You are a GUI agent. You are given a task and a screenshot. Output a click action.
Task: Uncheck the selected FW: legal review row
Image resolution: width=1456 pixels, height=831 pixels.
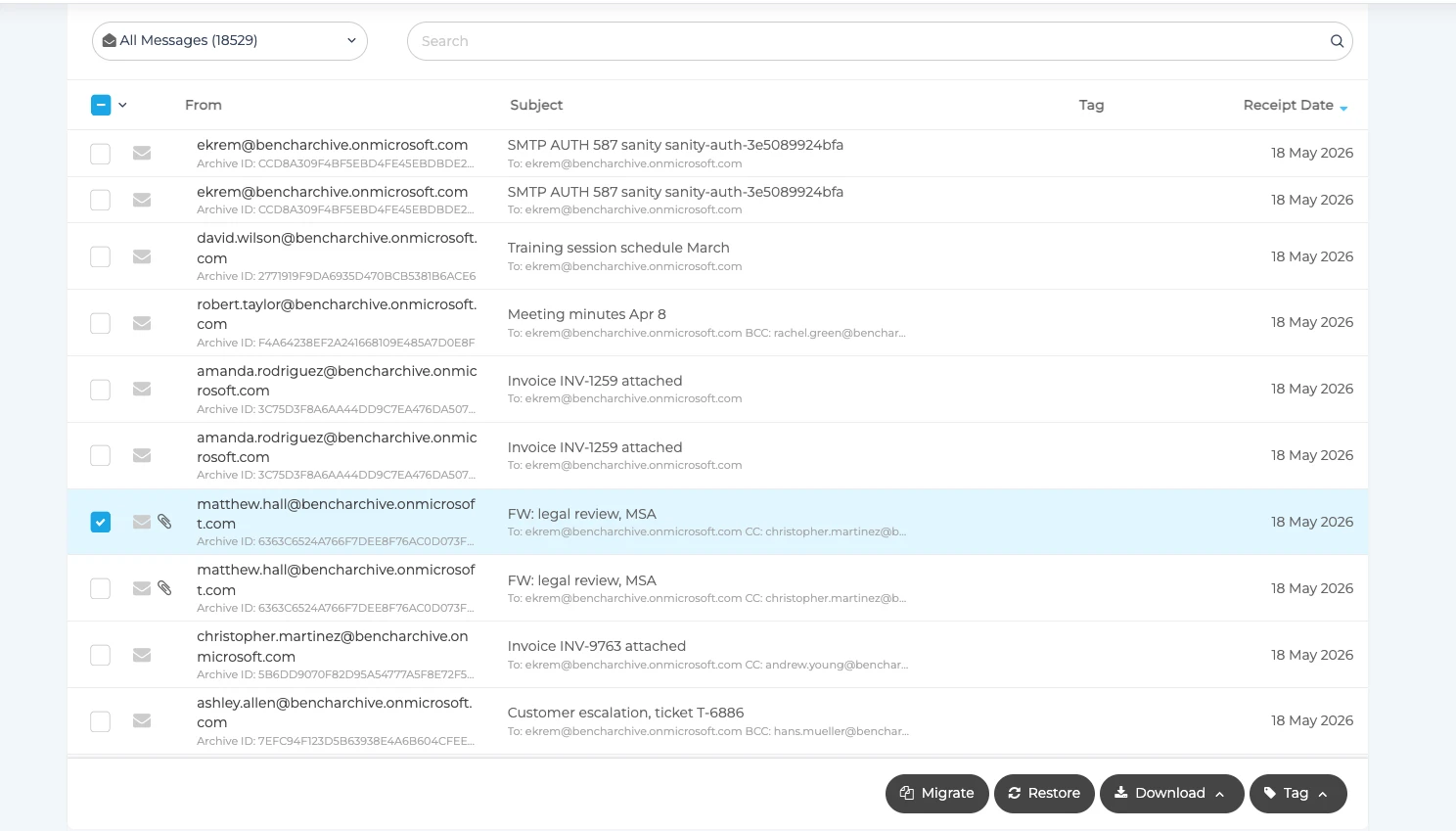[101, 522]
